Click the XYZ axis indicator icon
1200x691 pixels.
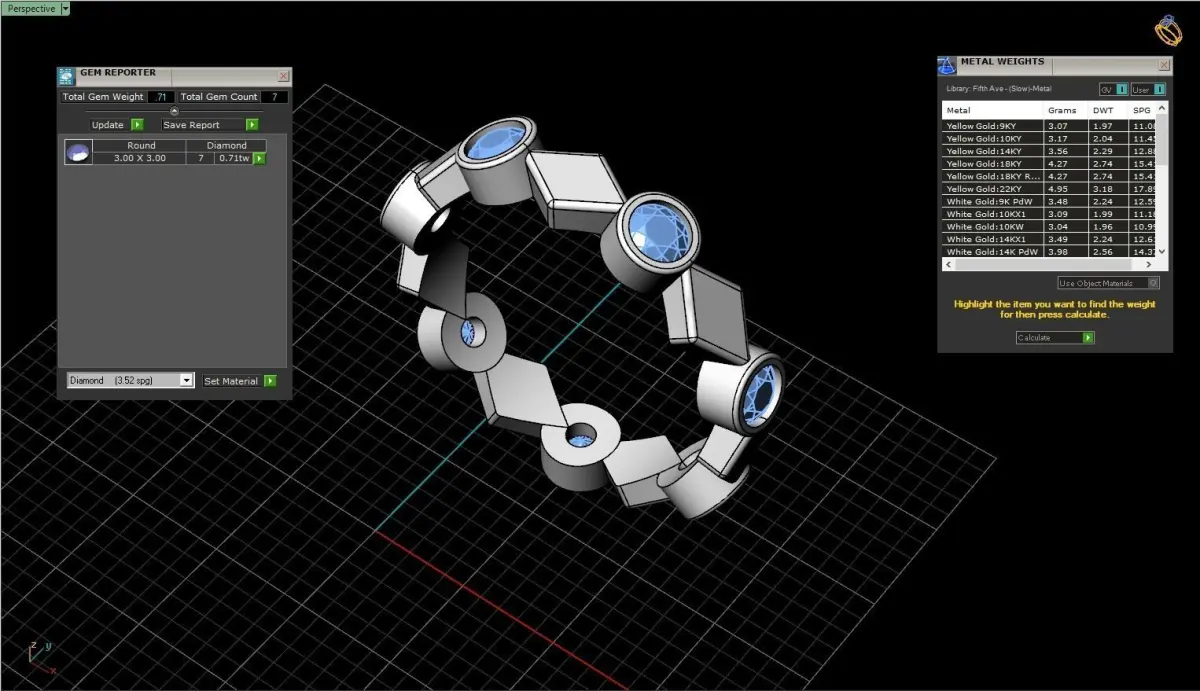pyautogui.click(x=41, y=658)
